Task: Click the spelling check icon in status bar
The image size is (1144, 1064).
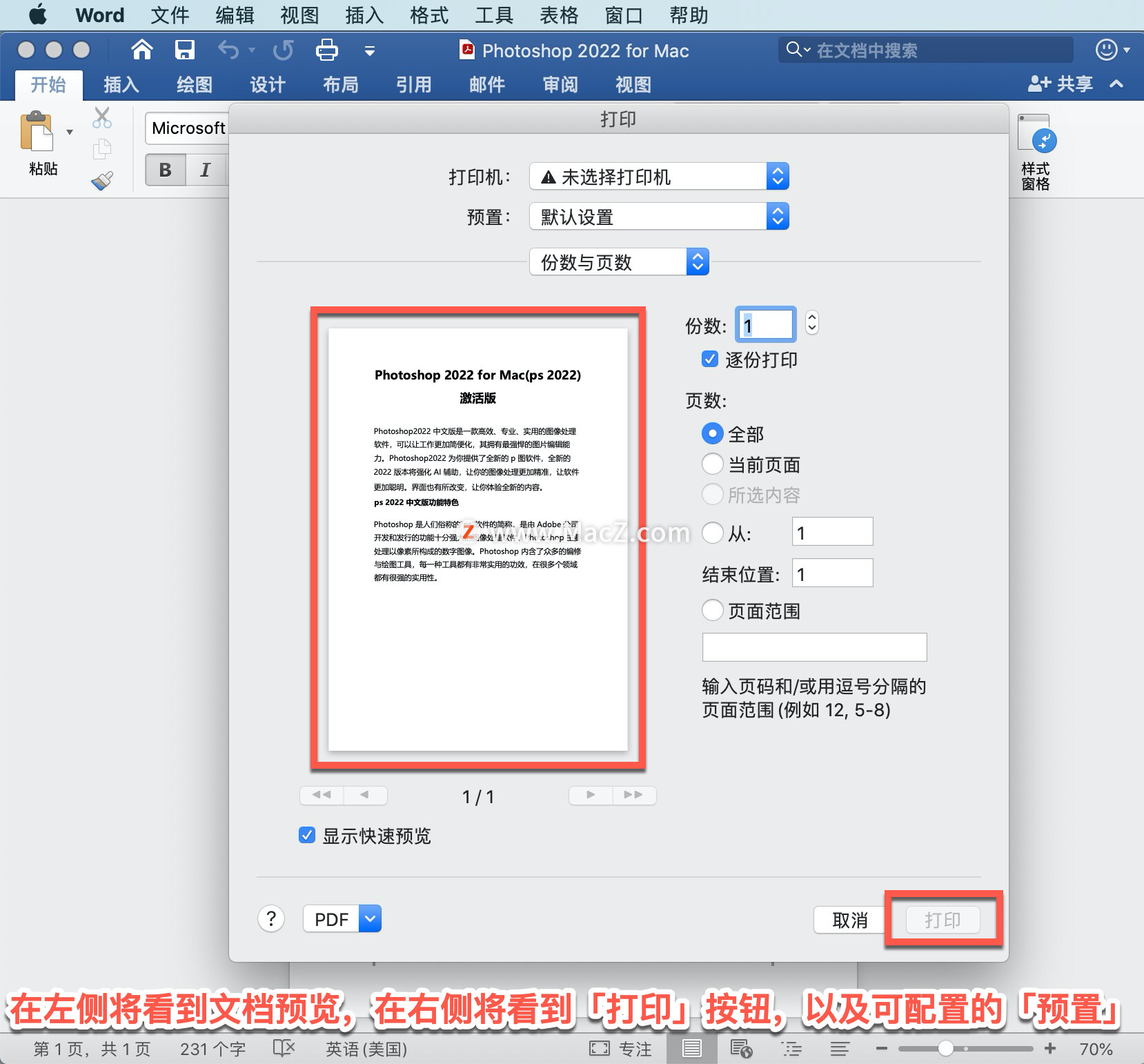Action: (x=284, y=1049)
